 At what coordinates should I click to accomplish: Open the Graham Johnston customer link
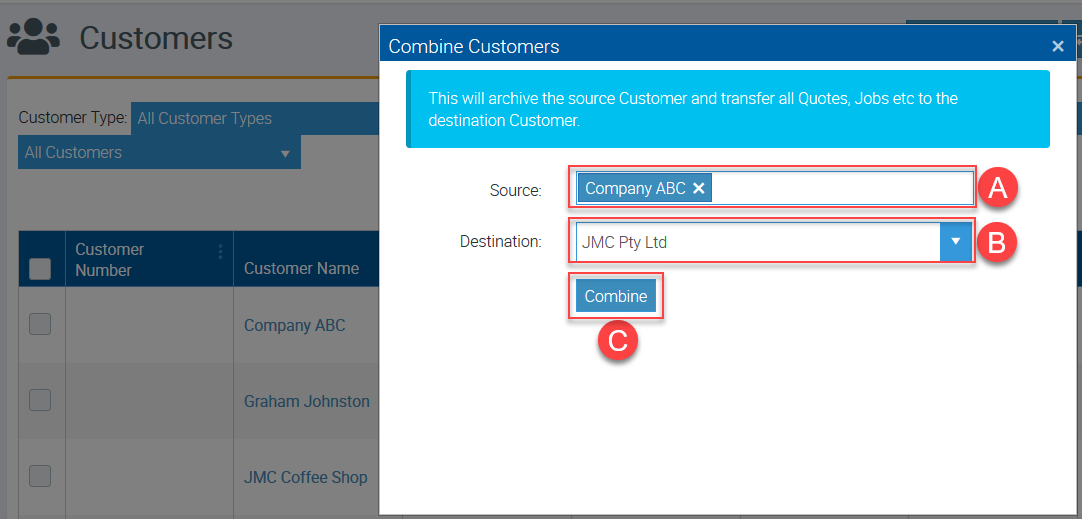coord(306,401)
